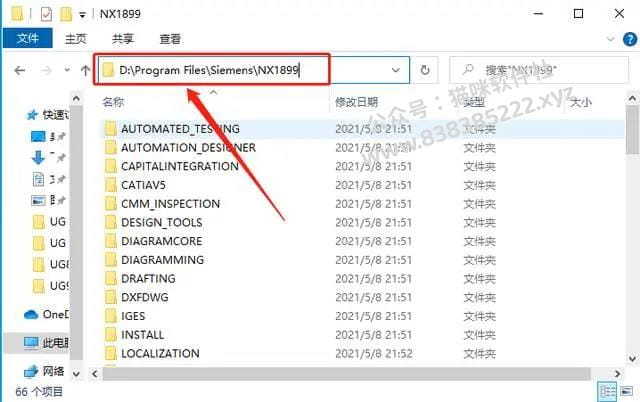This screenshot has height=402, width=640.
Task: Sort by the 名称 column header
Action: pyautogui.click(x=113, y=102)
